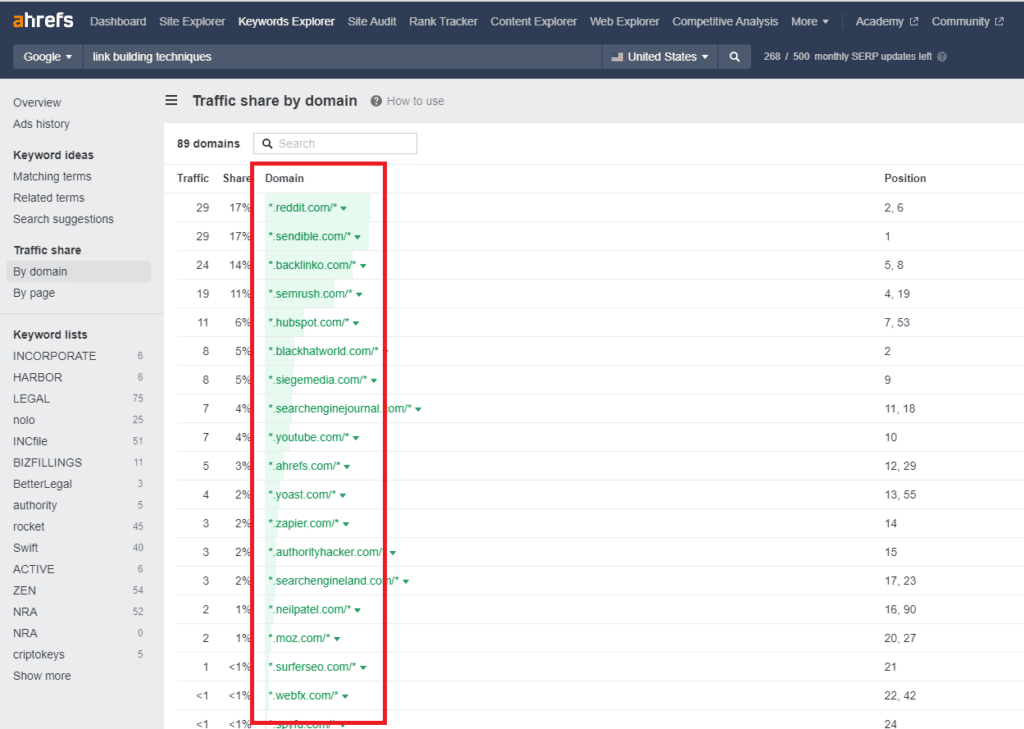Click the *.searchenginejournal.com/* domain
The width and height of the screenshot is (1024, 729).
[340, 409]
